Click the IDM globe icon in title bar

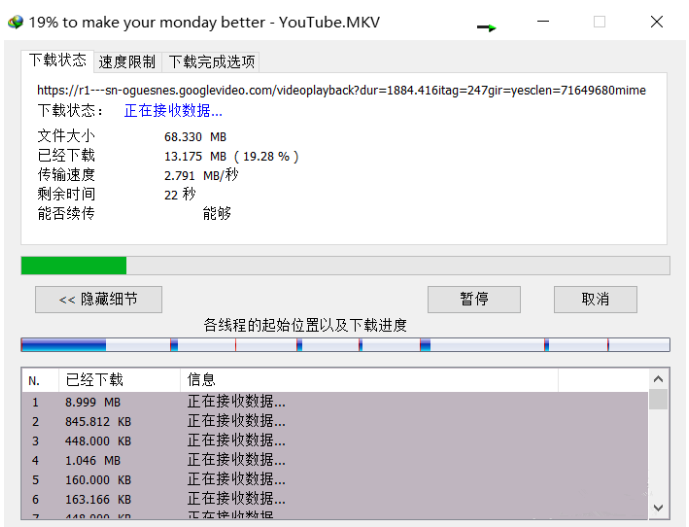[15, 22]
